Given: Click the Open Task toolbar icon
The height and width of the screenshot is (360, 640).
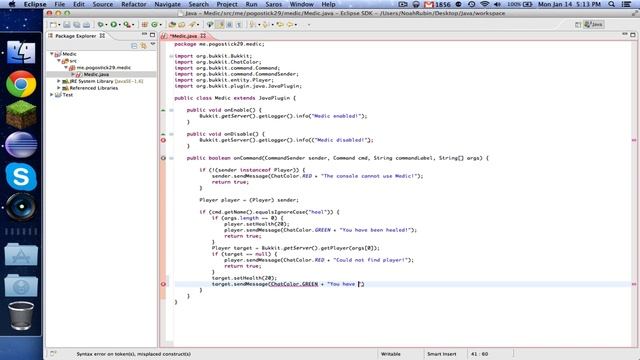Looking at the screenshot, I should 182,25.
